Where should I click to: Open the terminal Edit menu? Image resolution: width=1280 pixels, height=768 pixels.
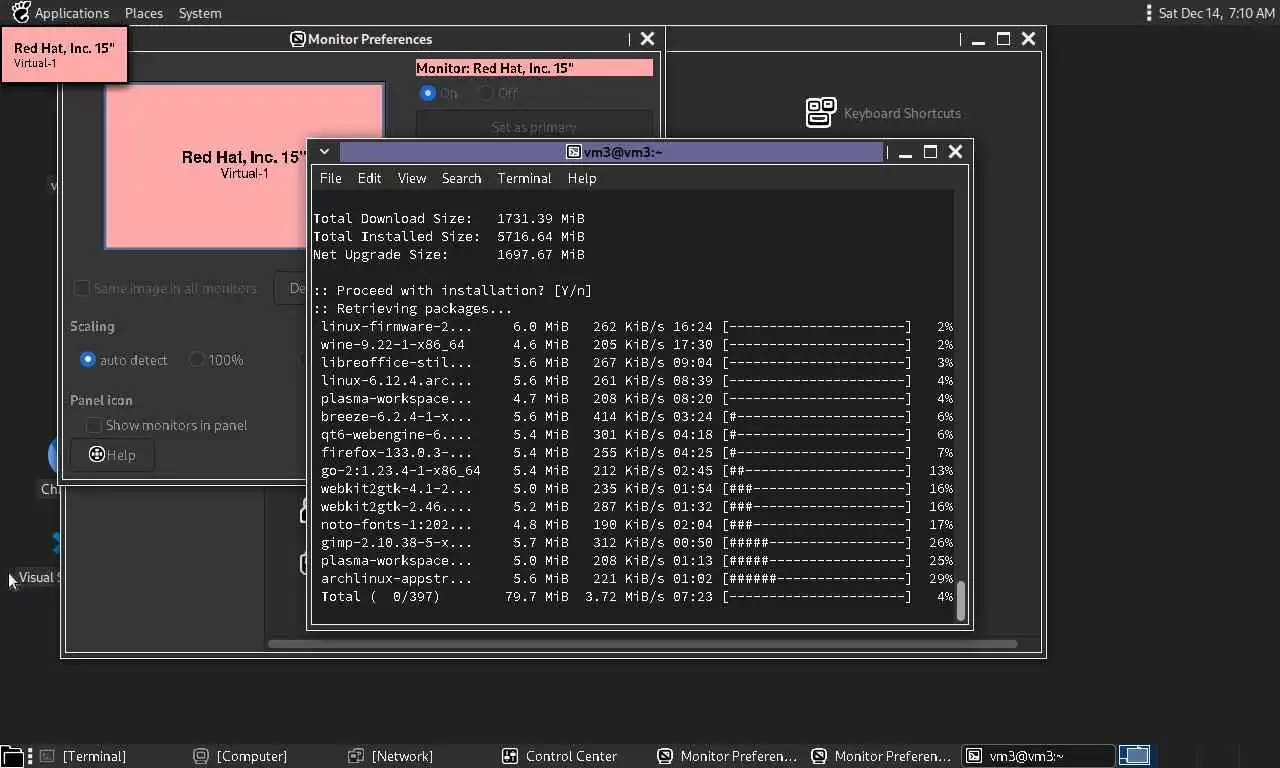pyautogui.click(x=369, y=178)
